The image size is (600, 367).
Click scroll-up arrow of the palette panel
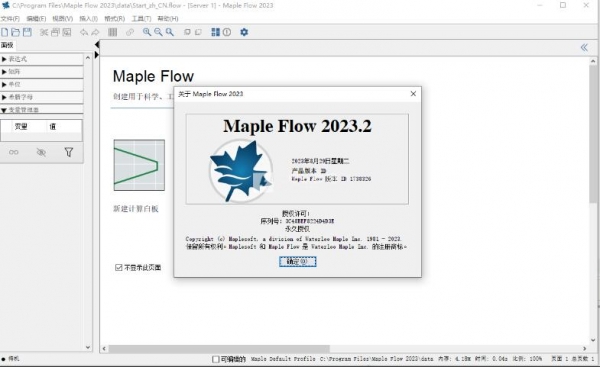point(88,57)
